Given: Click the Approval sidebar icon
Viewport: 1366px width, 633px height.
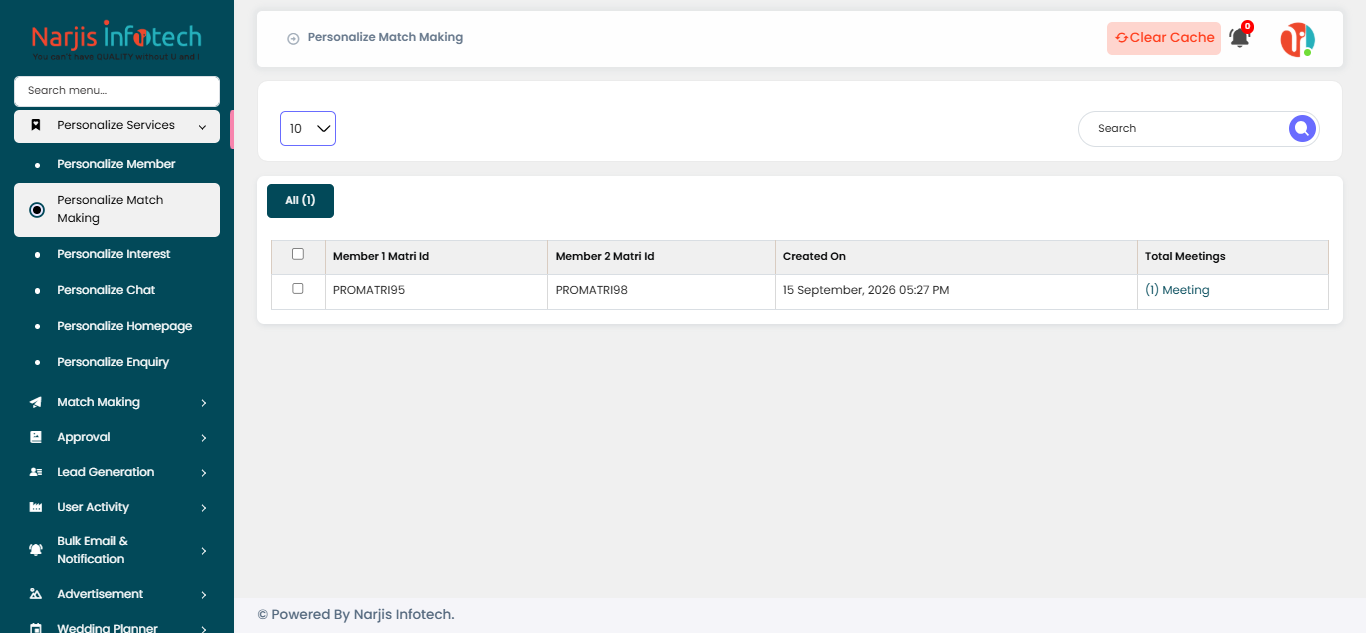Looking at the screenshot, I should click(x=36, y=437).
